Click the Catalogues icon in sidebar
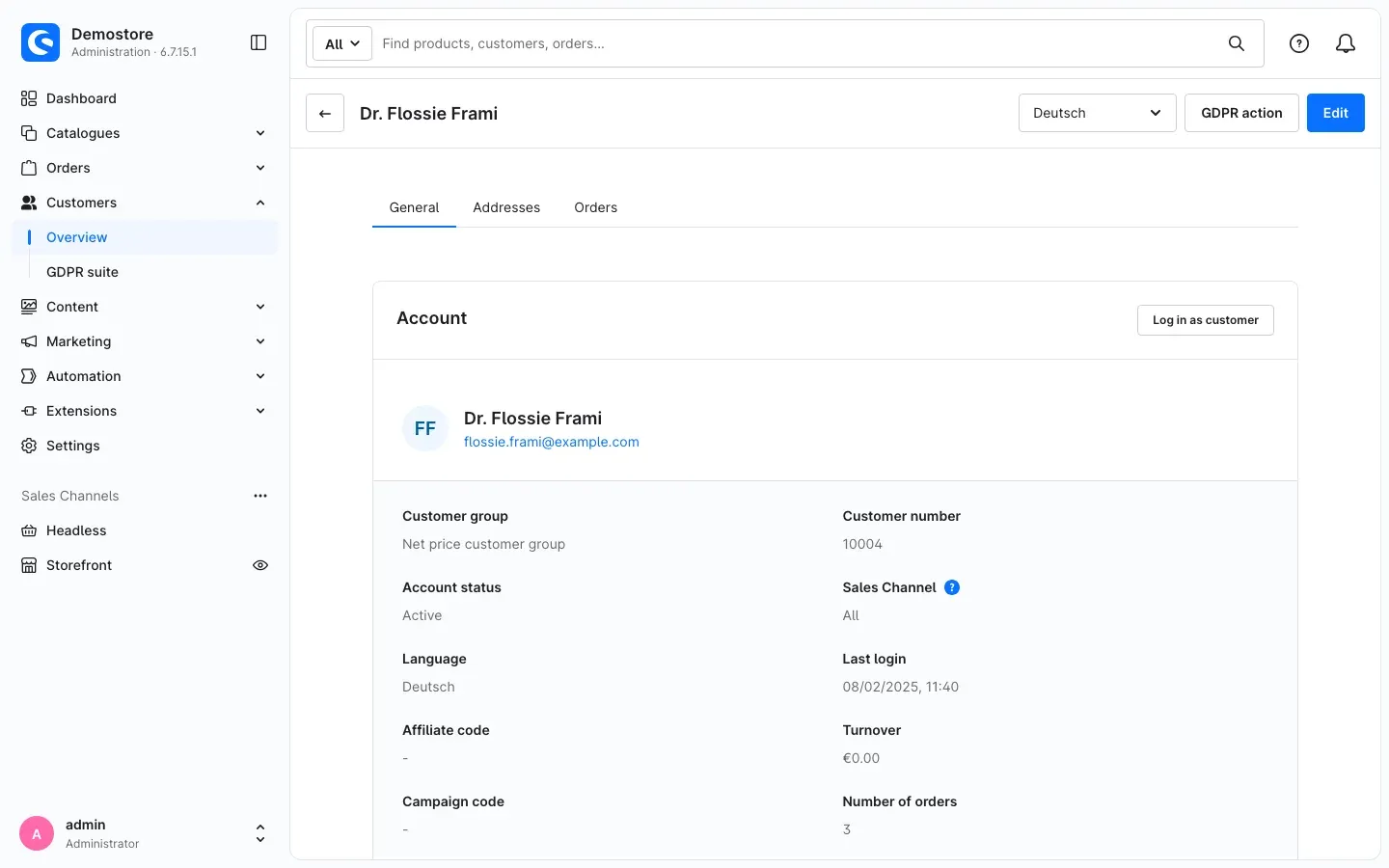 29,133
